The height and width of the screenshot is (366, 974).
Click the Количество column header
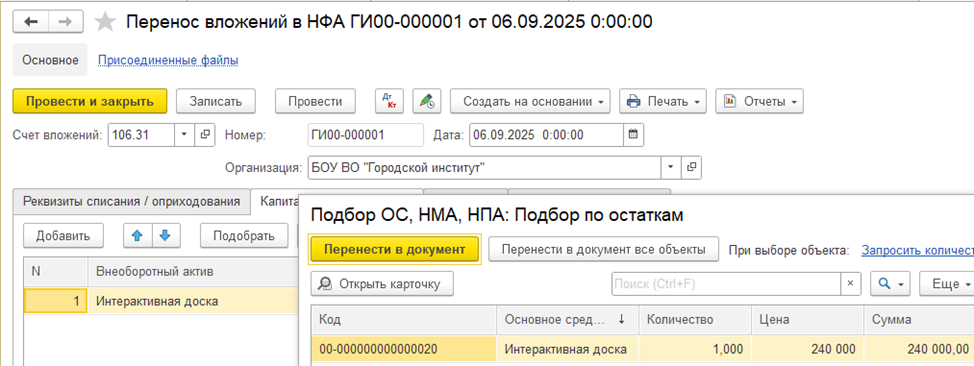pos(695,319)
